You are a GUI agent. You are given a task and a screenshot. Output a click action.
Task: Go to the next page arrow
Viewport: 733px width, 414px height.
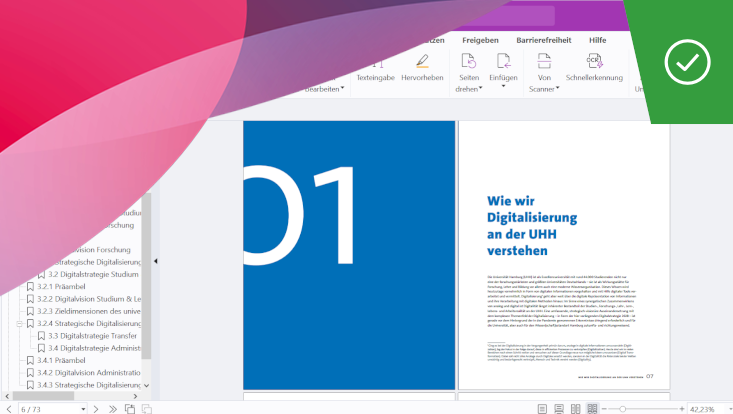pyautogui.click(x=96, y=409)
